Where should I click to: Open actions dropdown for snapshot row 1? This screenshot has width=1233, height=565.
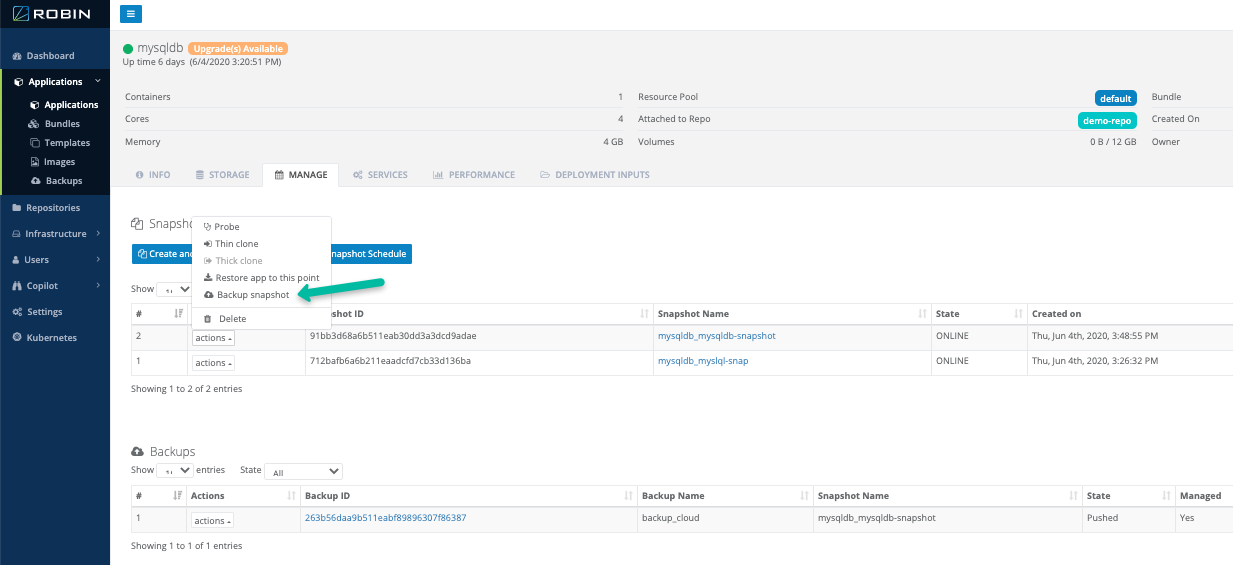(213, 363)
